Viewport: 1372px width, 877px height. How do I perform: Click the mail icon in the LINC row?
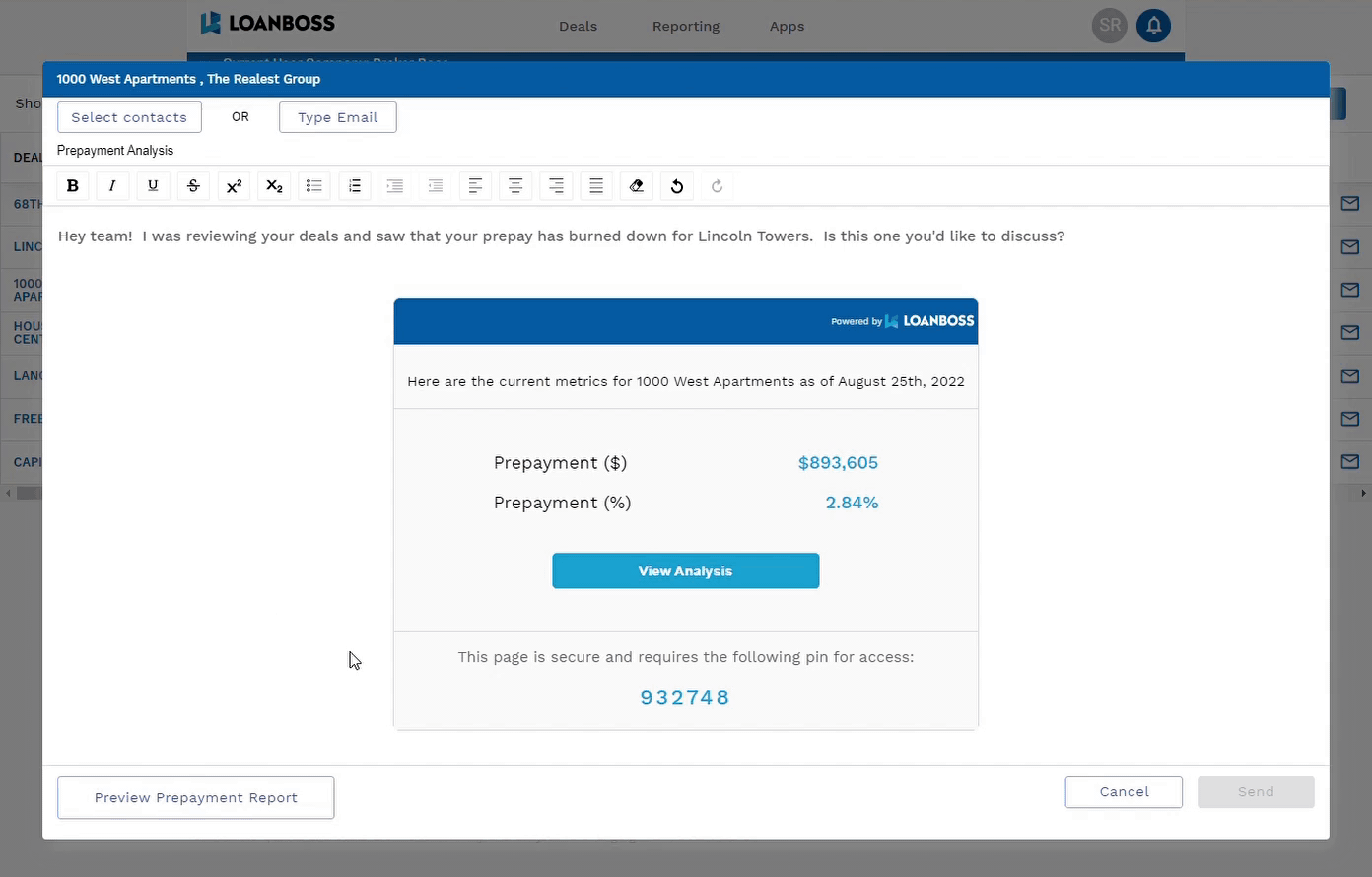pyautogui.click(x=1350, y=247)
